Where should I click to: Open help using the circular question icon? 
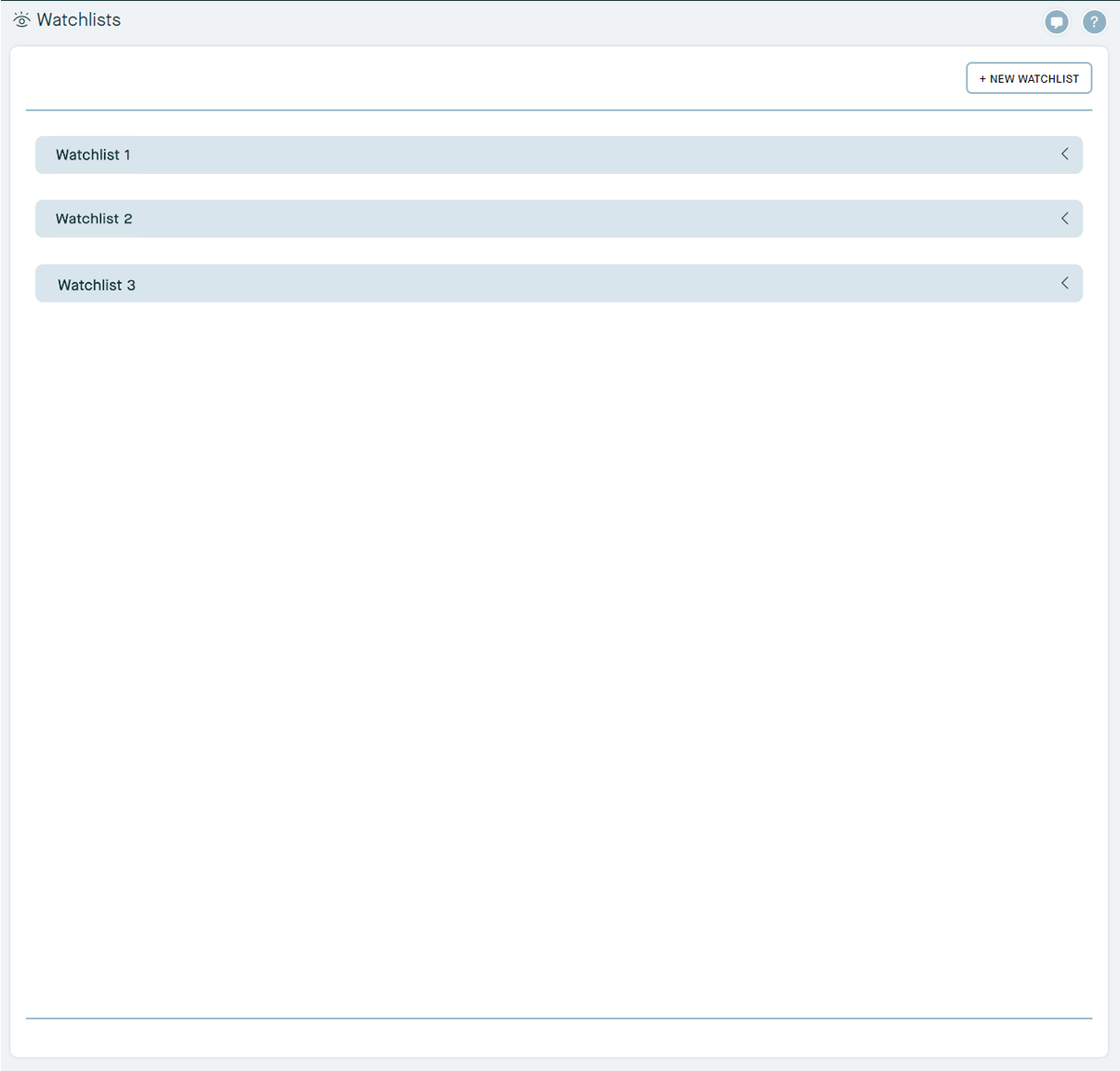[x=1094, y=21]
